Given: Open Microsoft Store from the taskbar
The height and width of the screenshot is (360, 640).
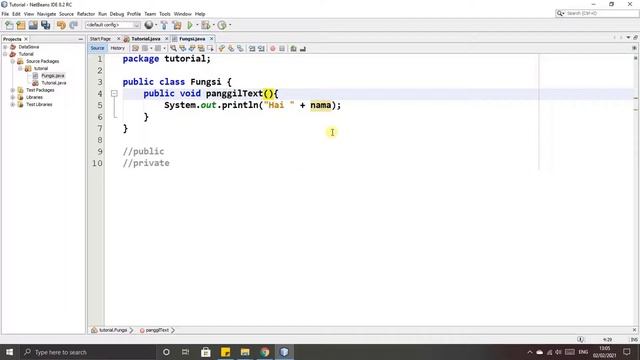Looking at the screenshot, I should [x=206, y=352].
